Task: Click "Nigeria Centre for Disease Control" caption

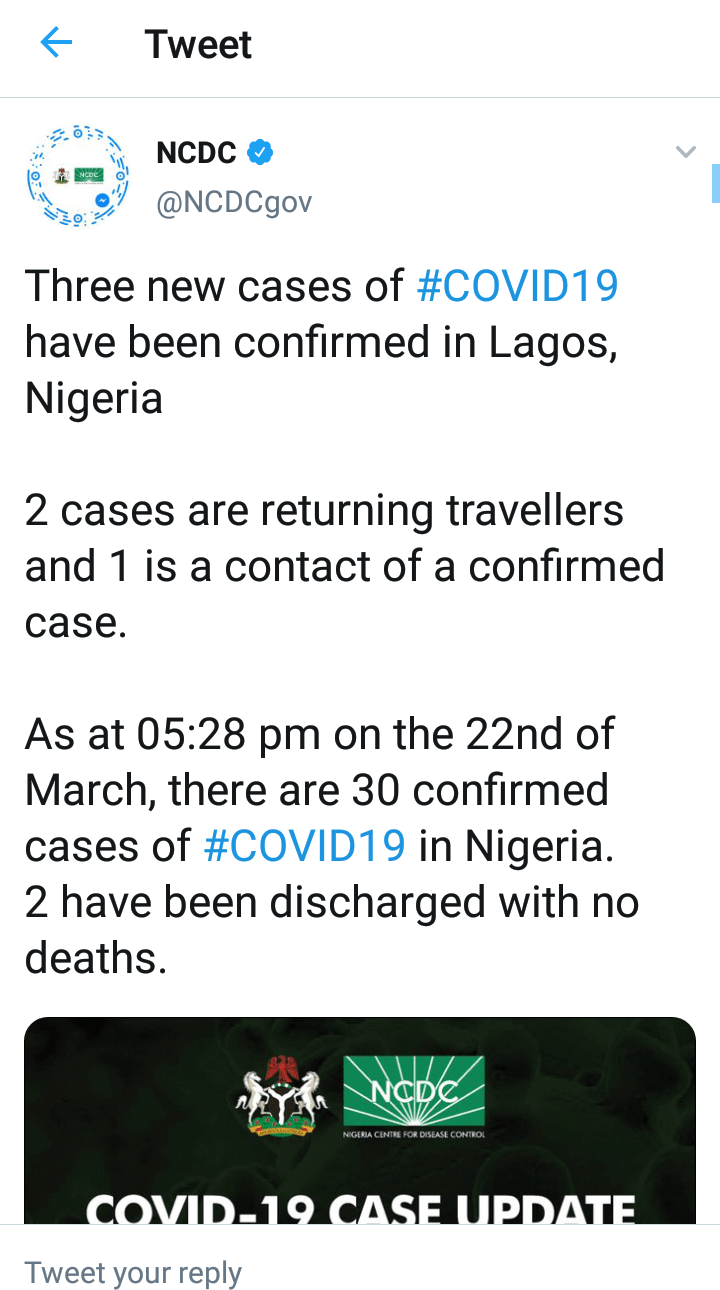Action: [x=414, y=1134]
